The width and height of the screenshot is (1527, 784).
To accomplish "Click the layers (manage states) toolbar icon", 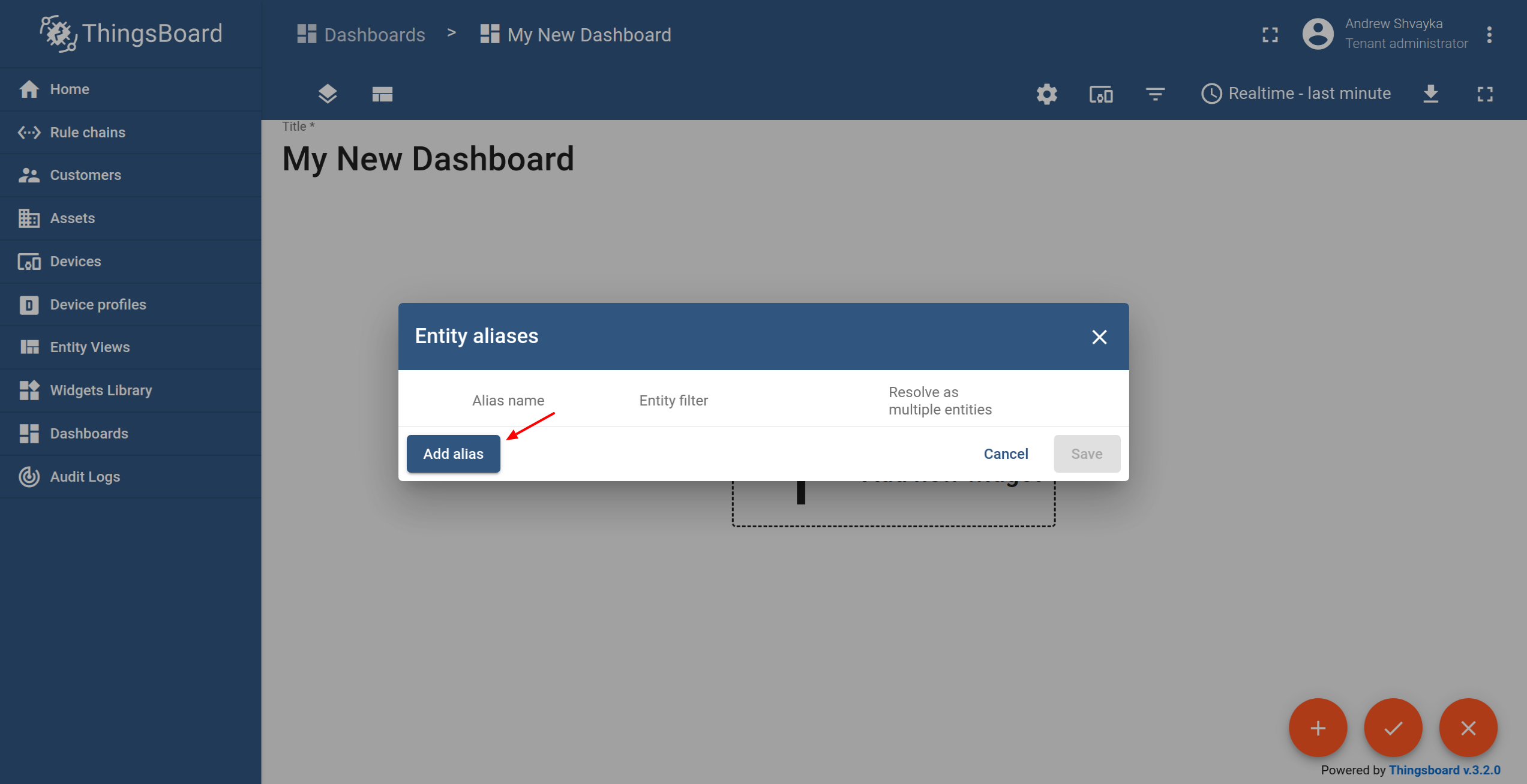I will pyautogui.click(x=327, y=94).
